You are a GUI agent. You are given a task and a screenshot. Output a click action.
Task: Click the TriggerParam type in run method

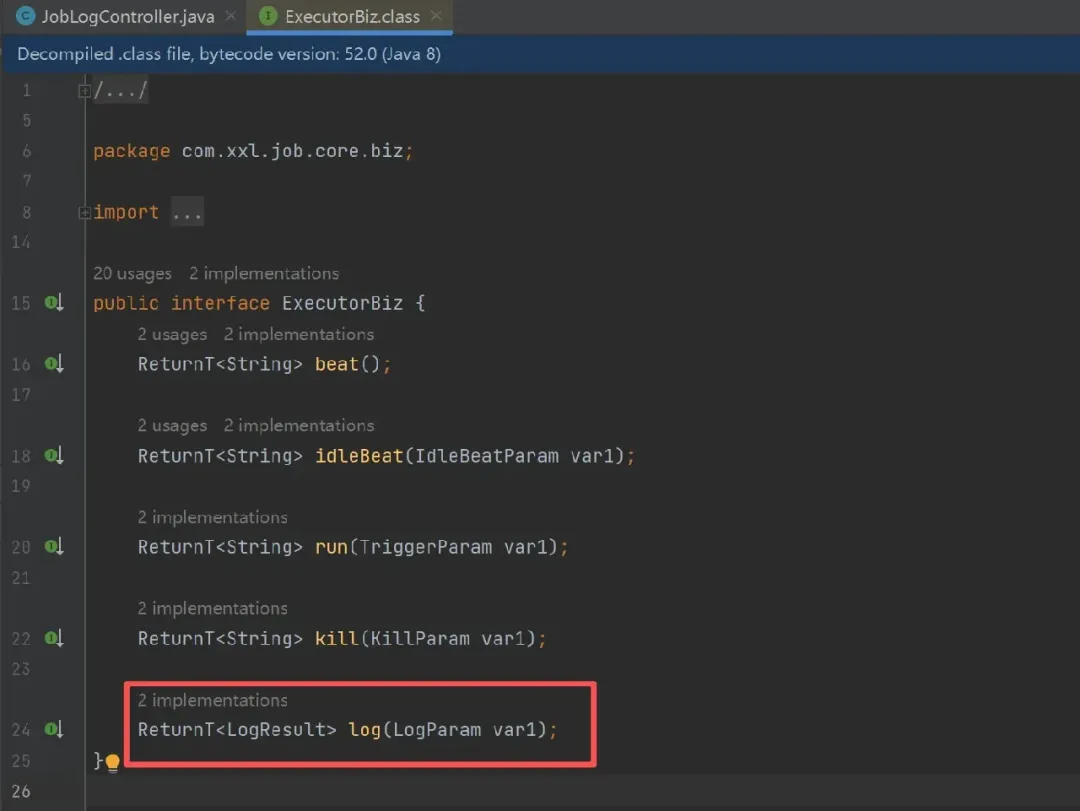click(425, 547)
